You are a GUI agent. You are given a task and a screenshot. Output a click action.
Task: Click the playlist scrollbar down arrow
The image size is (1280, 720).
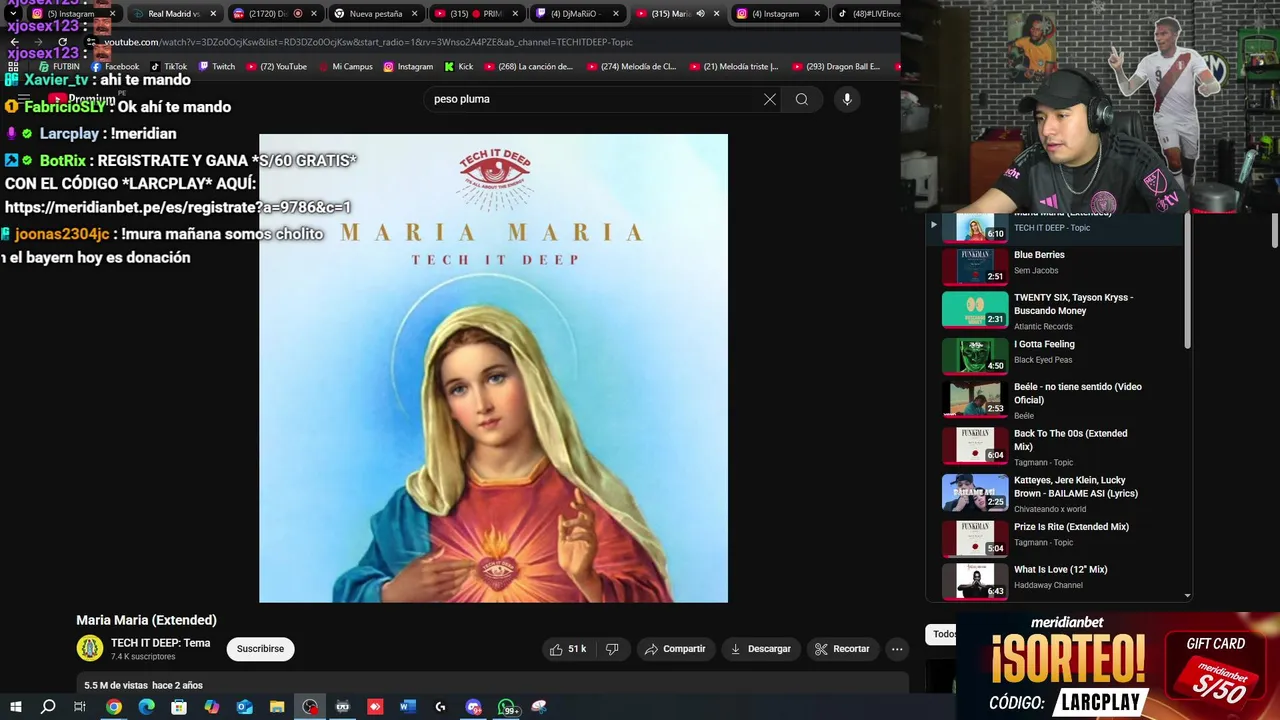pos(1187,595)
